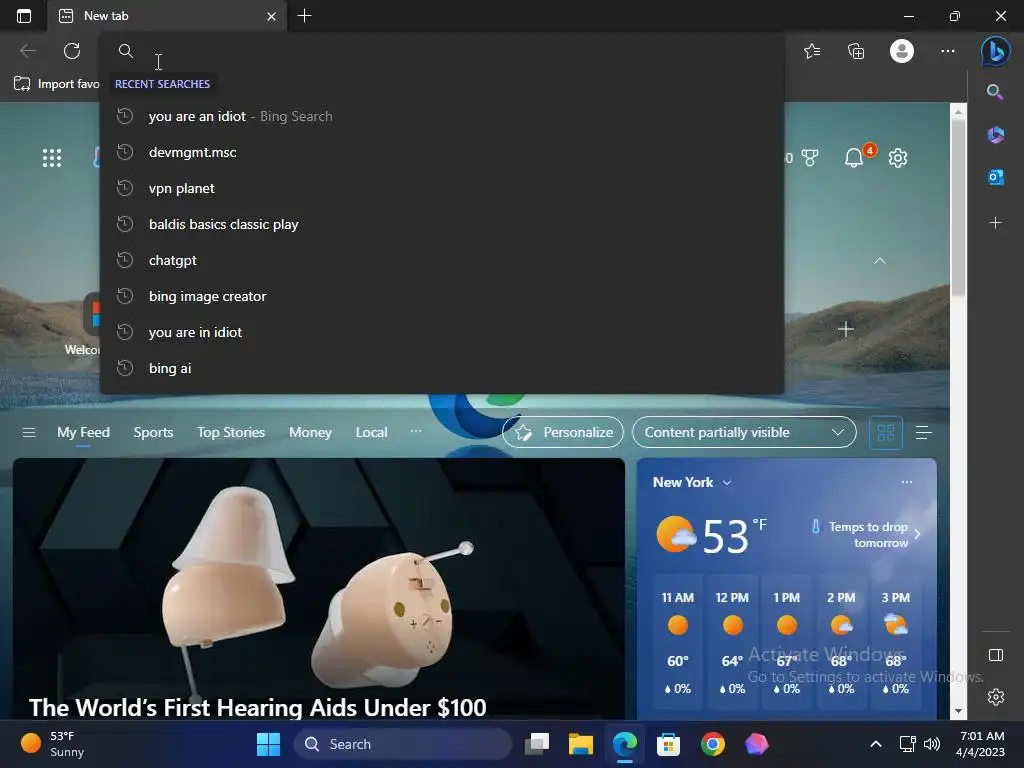Select the My Feed tab
This screenshot has width=1024, height=768.
pyautogui.click(x=83, y=432)
